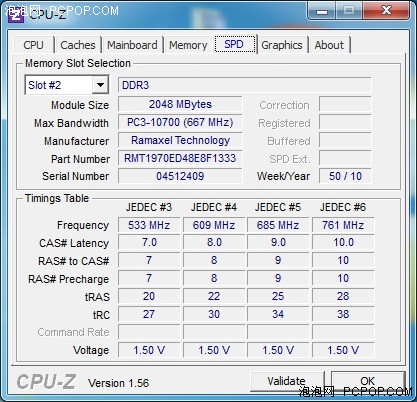Select the 2048 MBytes module size value
This screenshot has height=402, width=417.
[180, 104]
